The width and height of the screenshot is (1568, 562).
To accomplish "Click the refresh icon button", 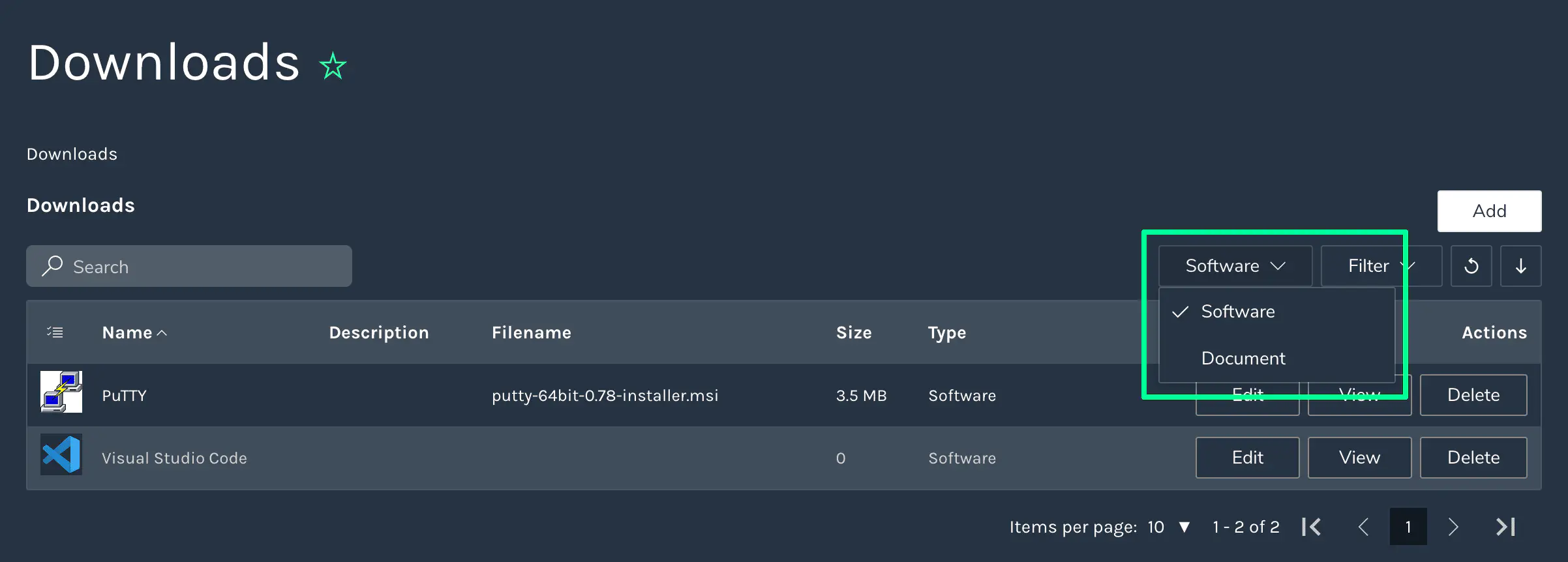I will click(x=1471, y=266).
